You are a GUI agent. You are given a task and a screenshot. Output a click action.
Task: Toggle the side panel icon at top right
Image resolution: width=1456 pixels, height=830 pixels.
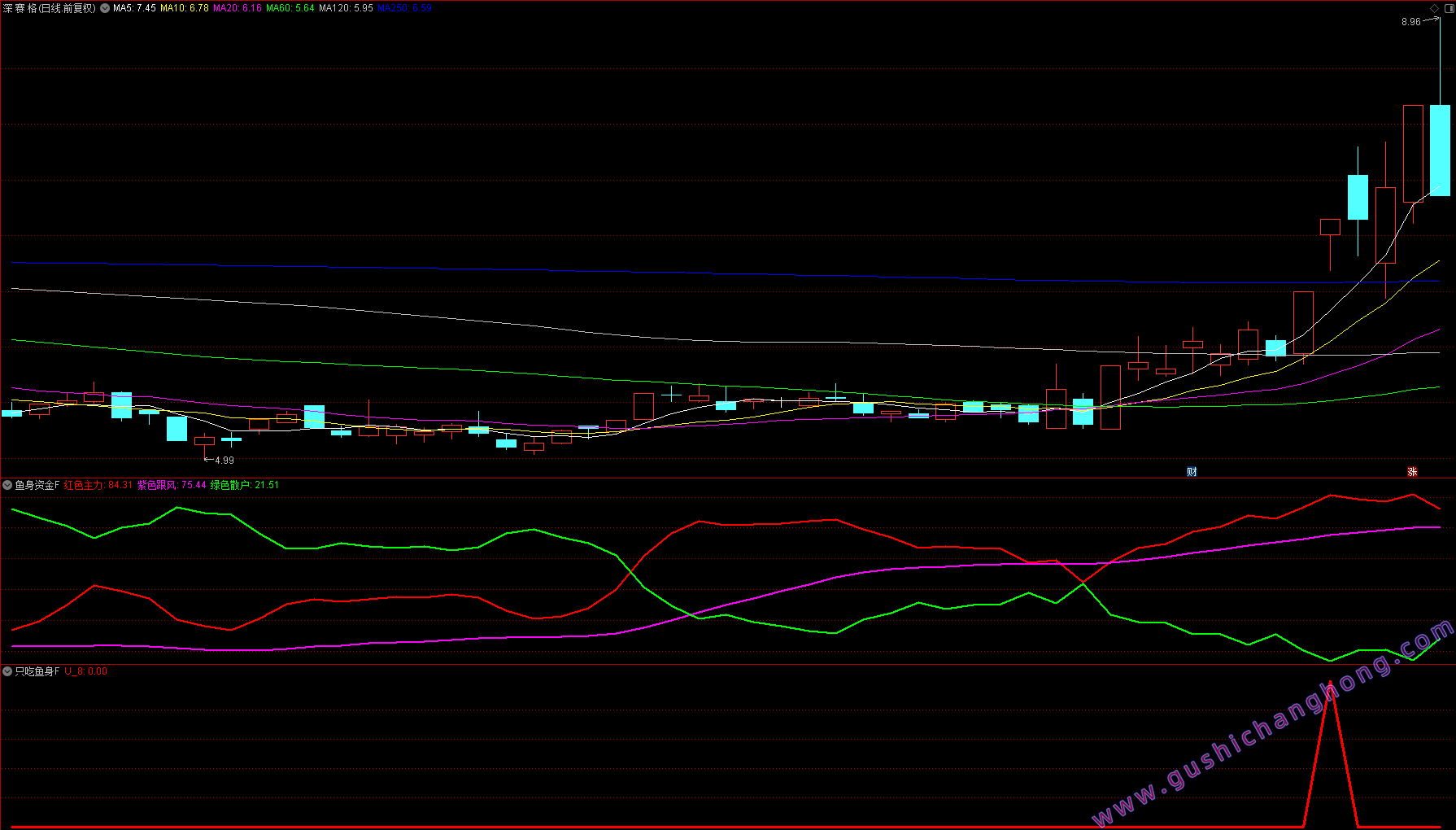coord(1448,8)
